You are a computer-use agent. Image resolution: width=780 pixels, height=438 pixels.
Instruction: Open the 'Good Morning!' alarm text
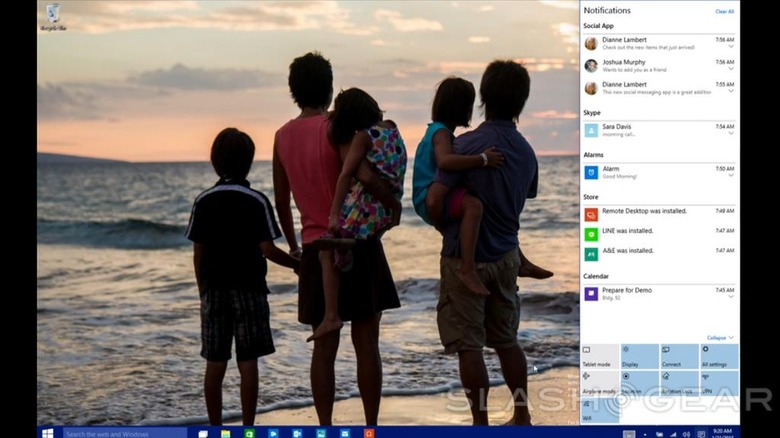click(620, 176)
